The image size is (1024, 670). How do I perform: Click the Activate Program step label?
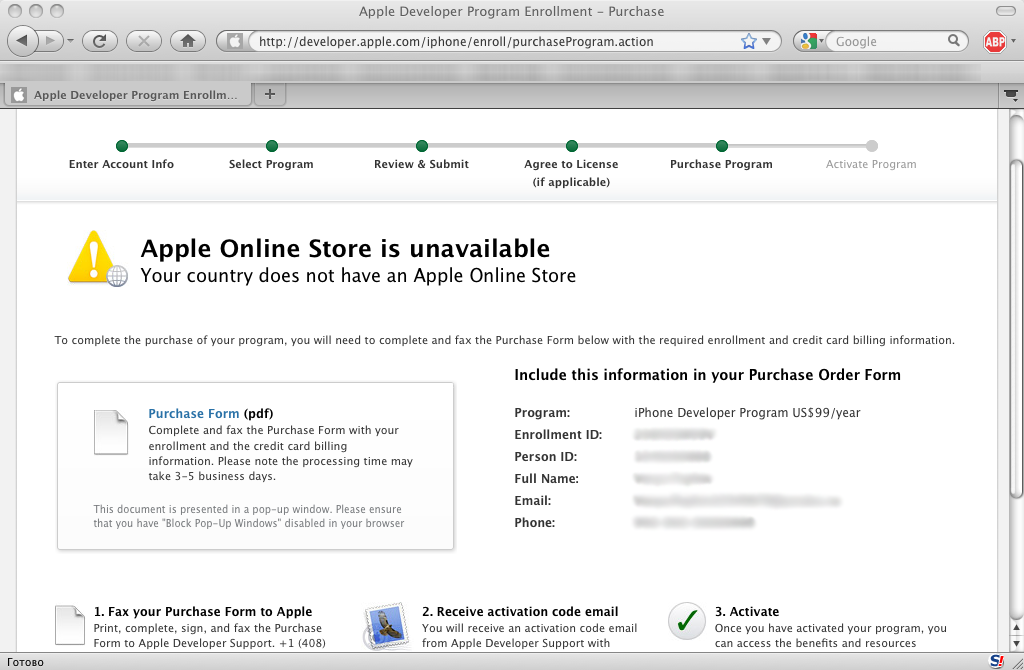(871, 164)
